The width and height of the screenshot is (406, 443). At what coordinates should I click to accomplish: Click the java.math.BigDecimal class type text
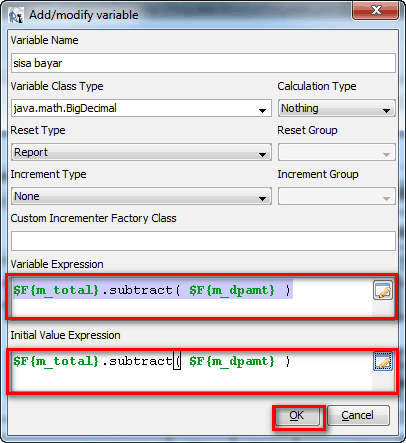click(65, 108)
